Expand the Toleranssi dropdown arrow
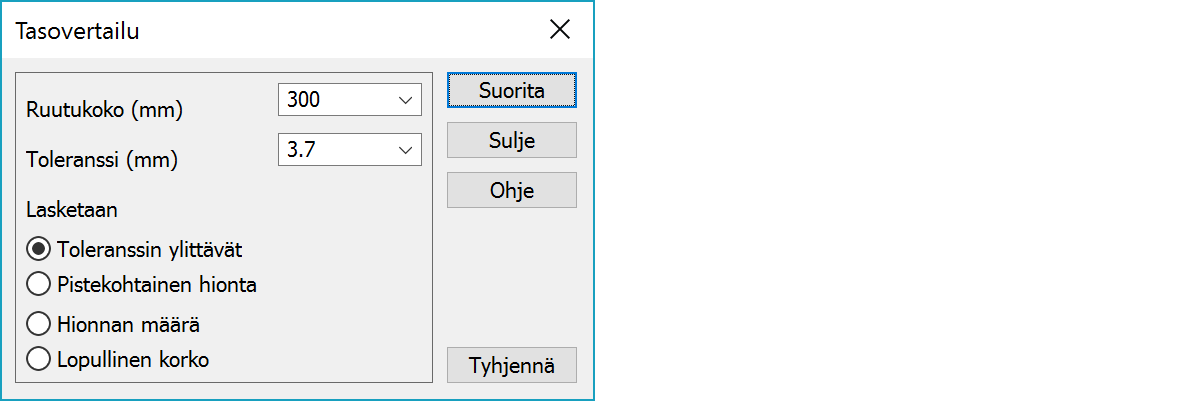The height and width of the screenshot is (401, 1200). pos(405,150)
